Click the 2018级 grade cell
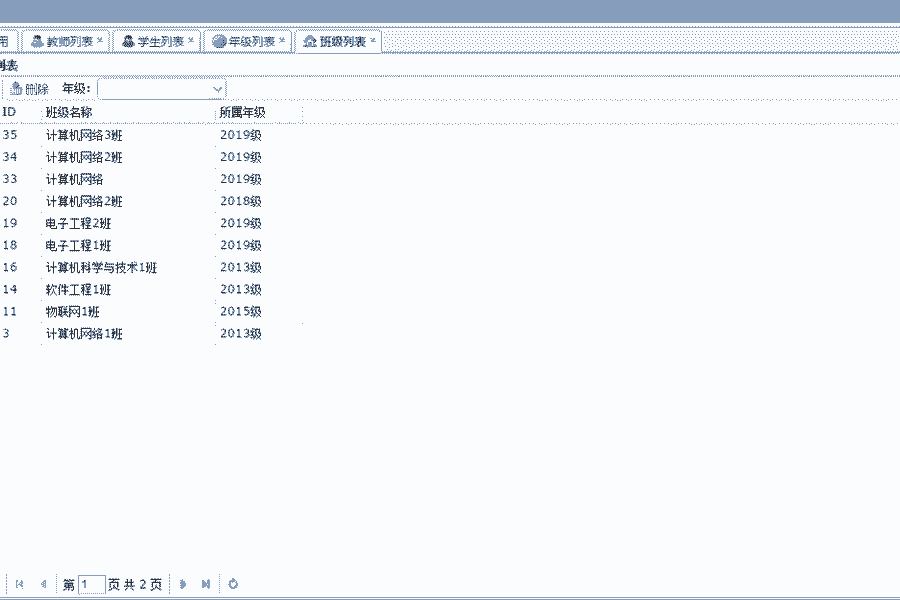 click(240, 202)
